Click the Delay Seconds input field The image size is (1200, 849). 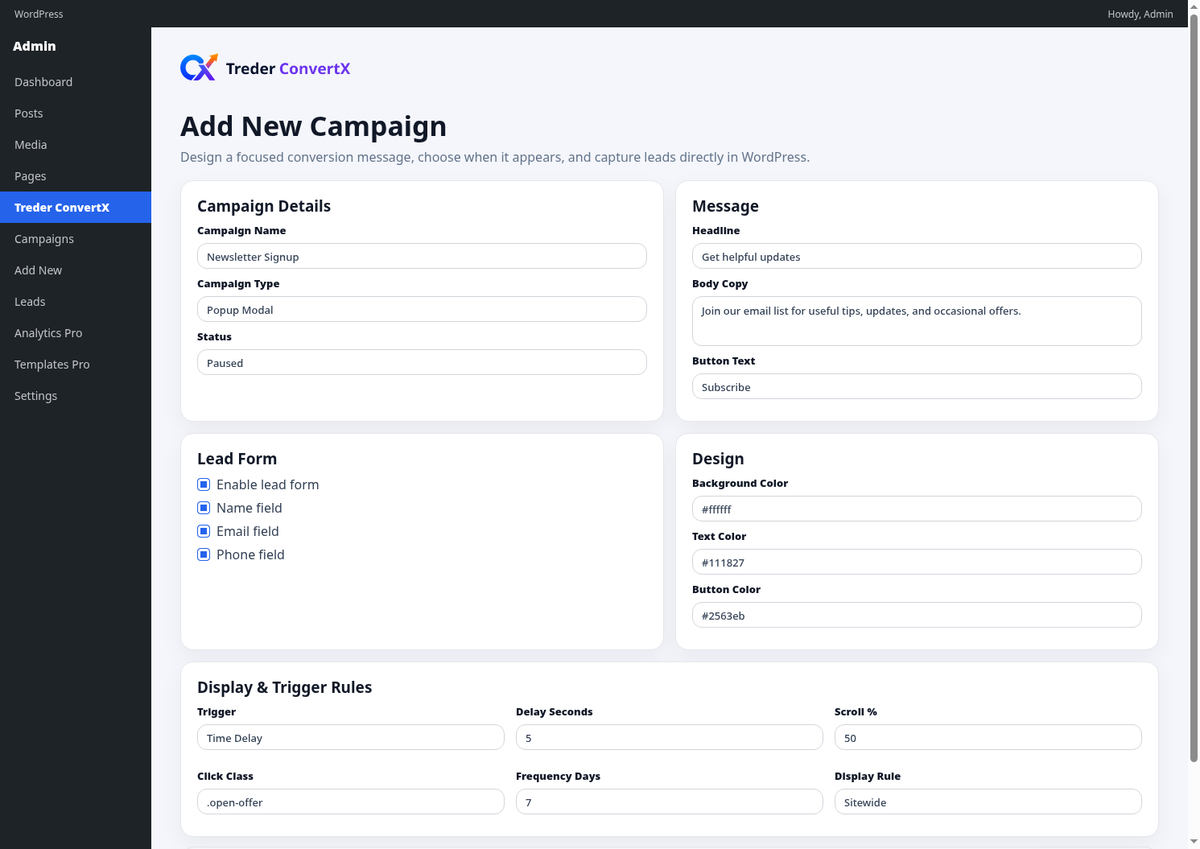669,737
